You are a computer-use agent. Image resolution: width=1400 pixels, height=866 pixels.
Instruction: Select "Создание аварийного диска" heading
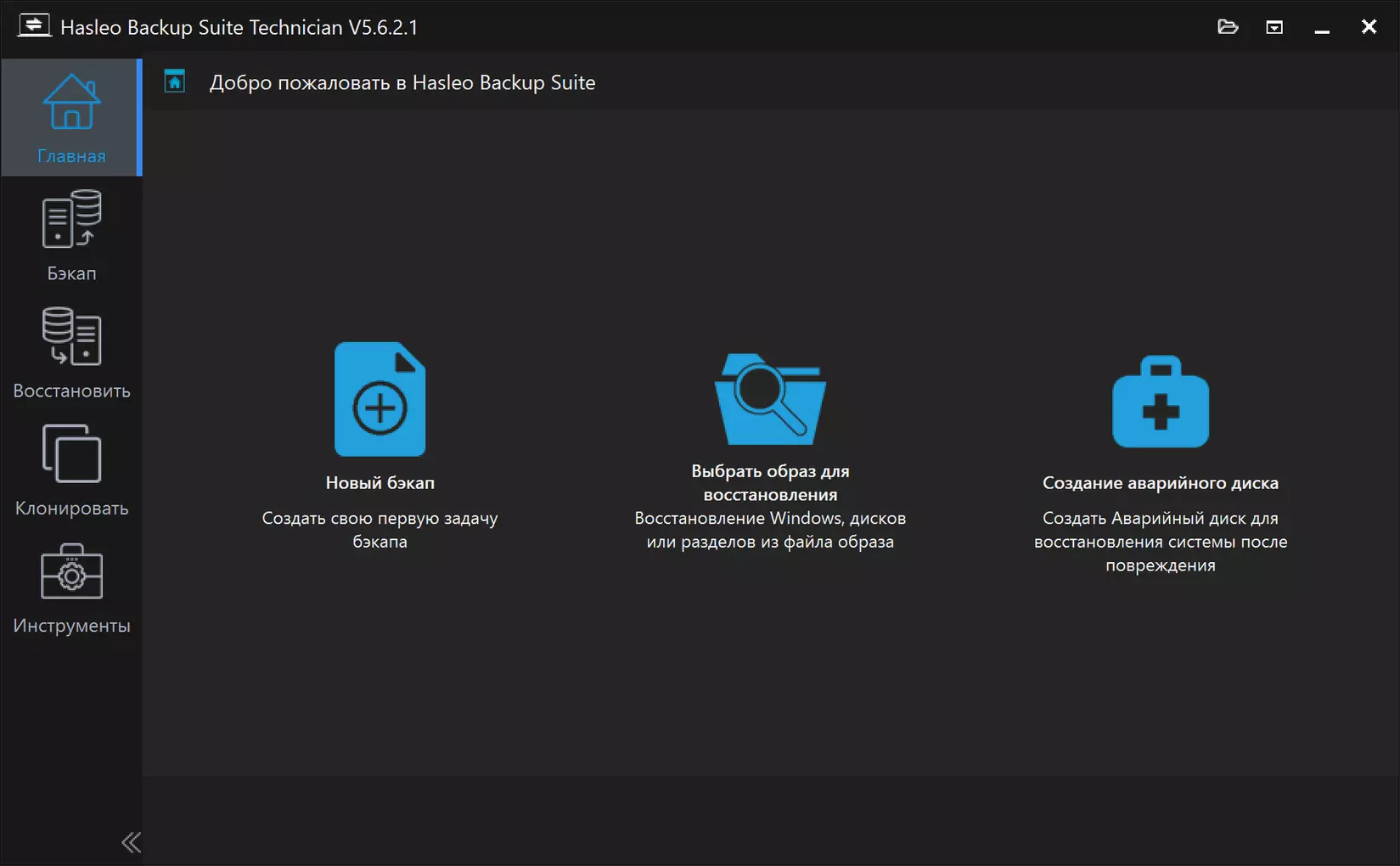pos(1160,482)
